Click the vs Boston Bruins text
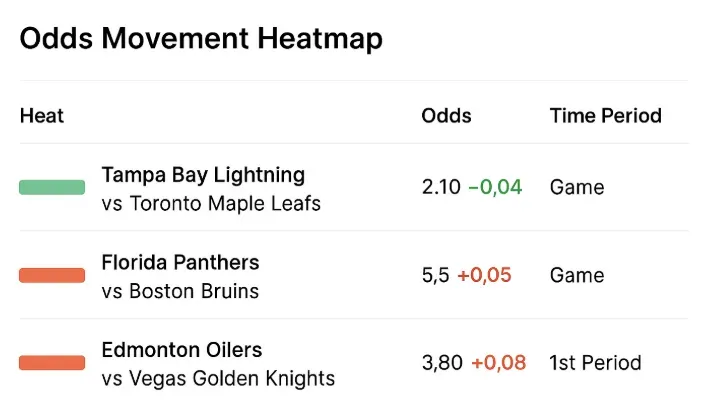The height and width of the screenshot is (407, 702). click(180, 292)
